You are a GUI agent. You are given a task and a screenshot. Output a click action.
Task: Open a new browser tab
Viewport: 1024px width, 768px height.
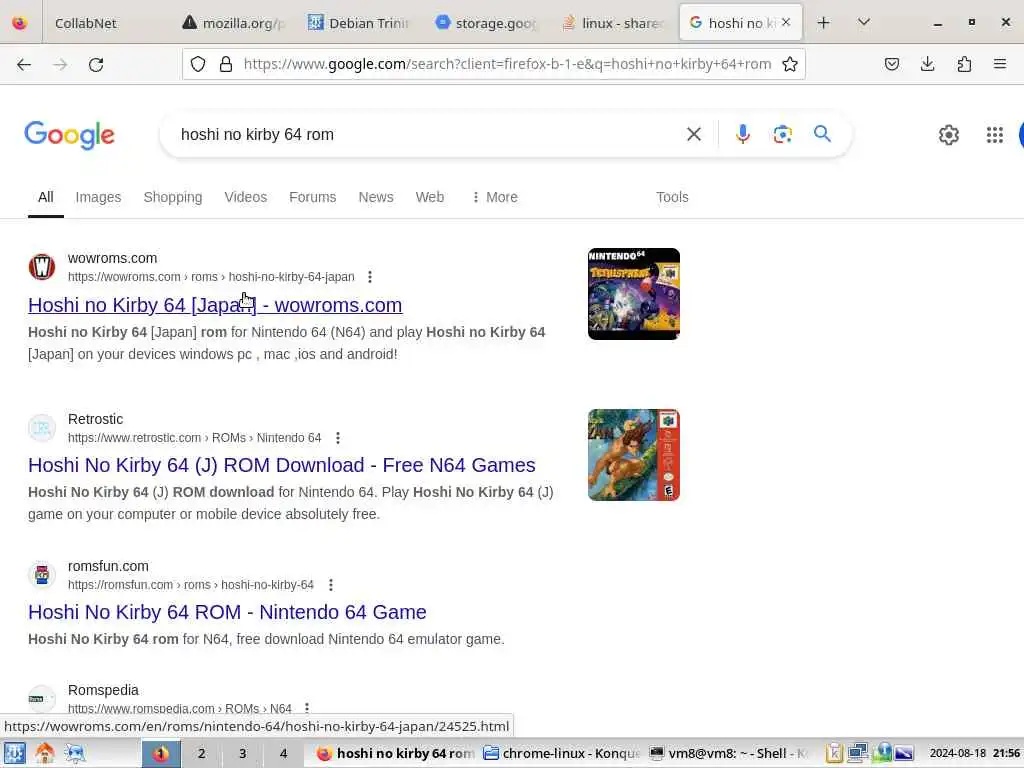824,23
